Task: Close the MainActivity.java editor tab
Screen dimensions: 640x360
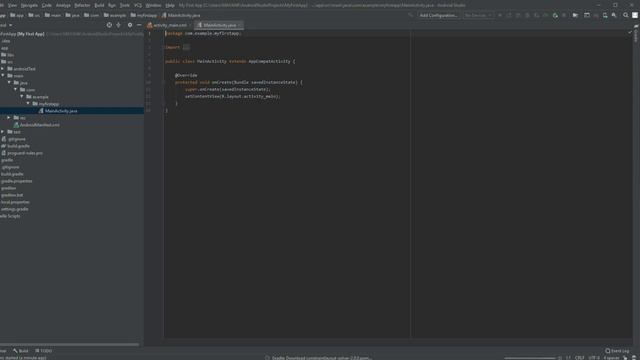Action: click(x=239, y=25)
